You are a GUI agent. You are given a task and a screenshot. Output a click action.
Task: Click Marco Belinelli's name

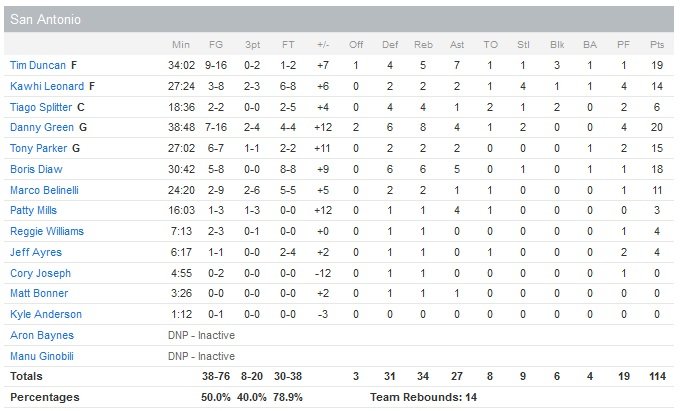41,190
